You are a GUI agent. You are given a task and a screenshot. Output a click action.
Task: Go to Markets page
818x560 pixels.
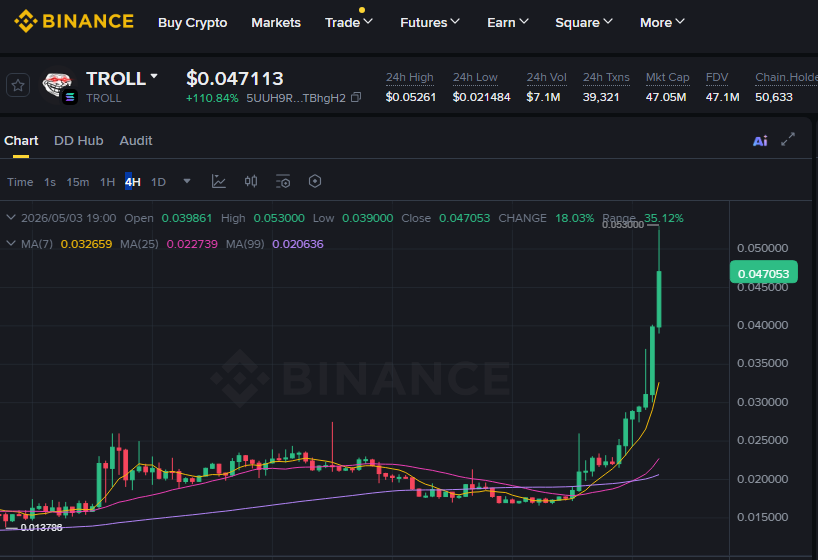coord(276,22)
